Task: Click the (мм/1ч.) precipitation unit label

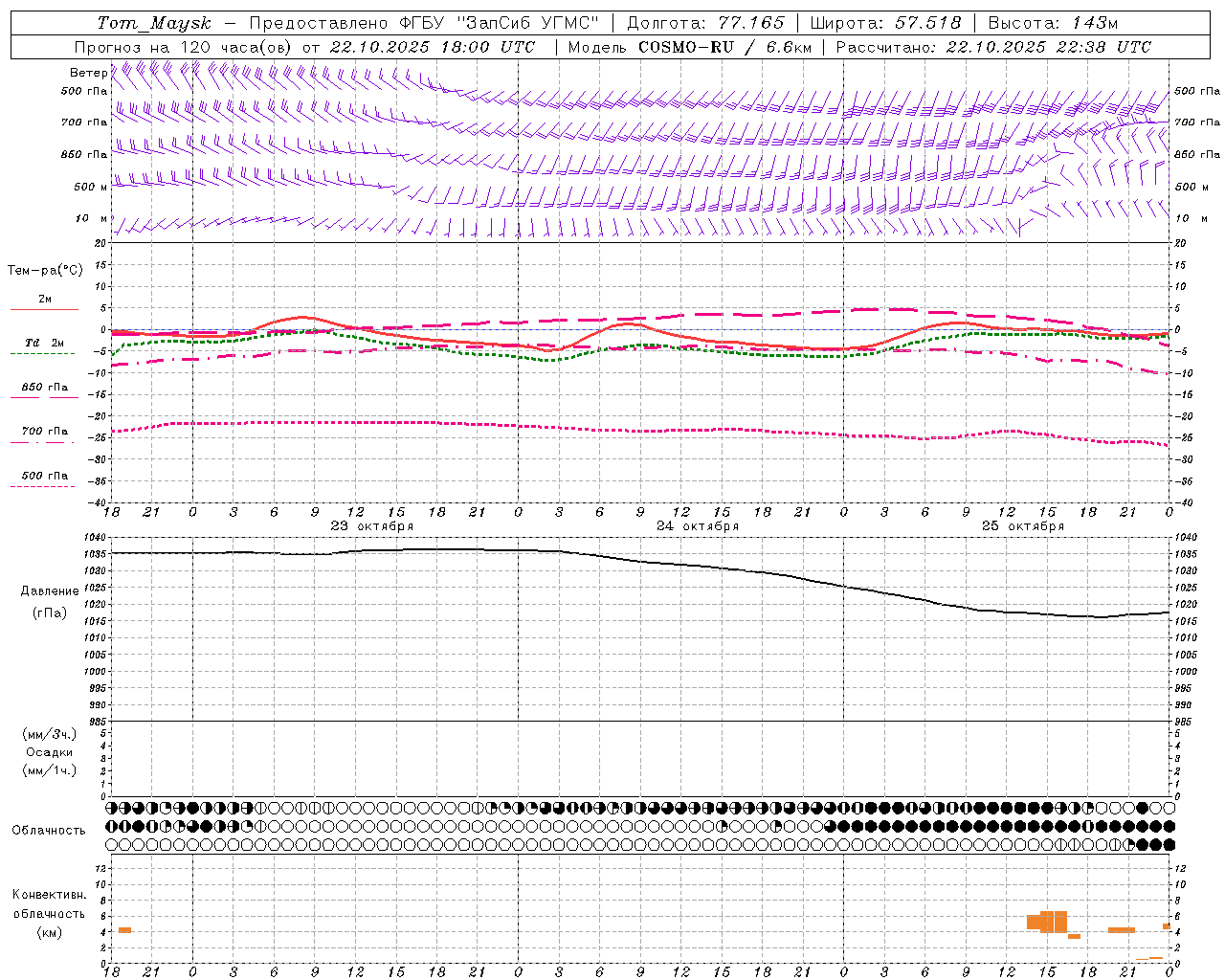Action: pyautogui.click(x=50, y=770)
